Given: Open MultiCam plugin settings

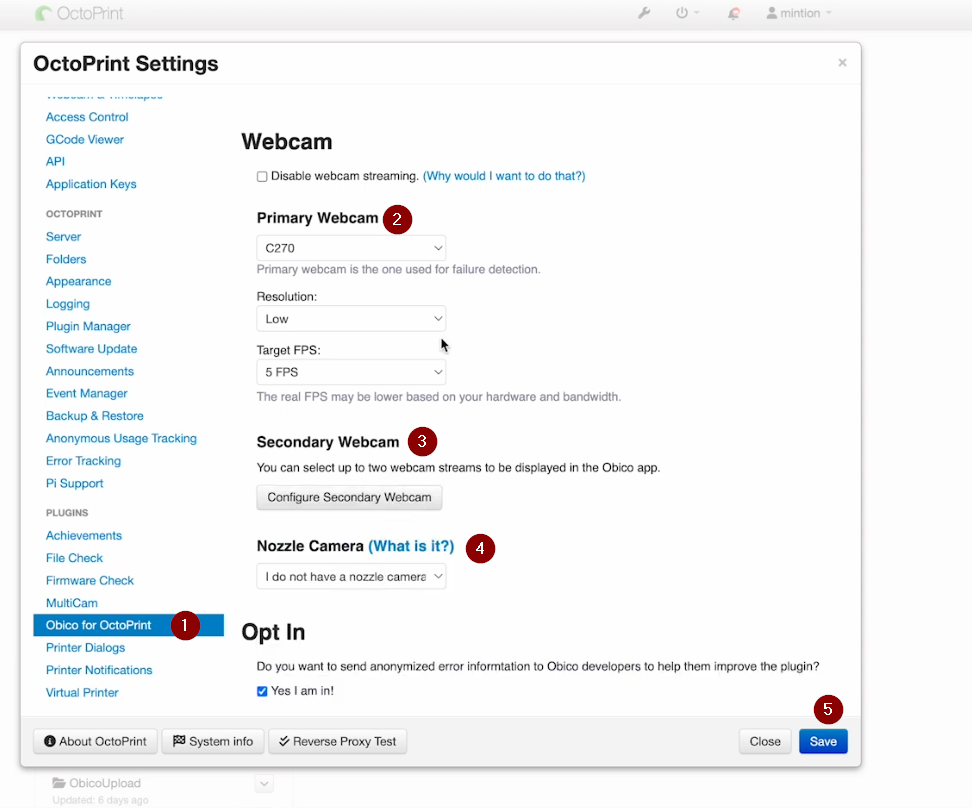Looking at the screenshot, I should point(72,603).
